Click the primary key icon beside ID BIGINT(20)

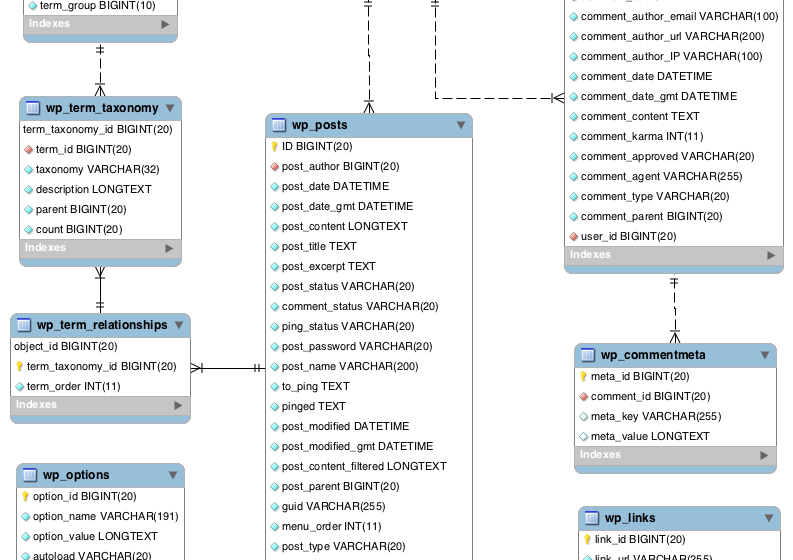pos(274,146)
